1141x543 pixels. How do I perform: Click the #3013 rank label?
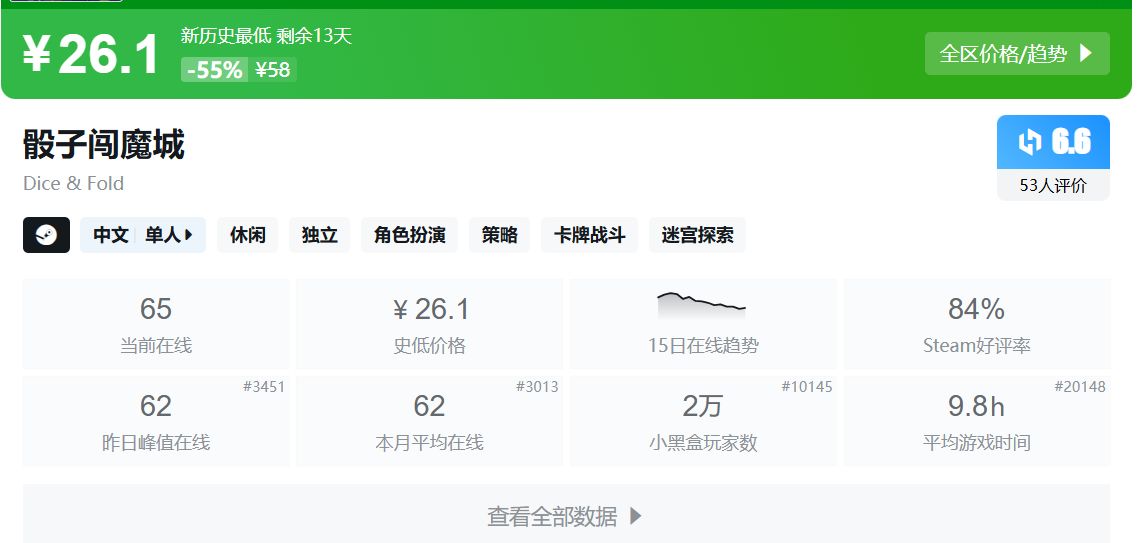point(537,387)
